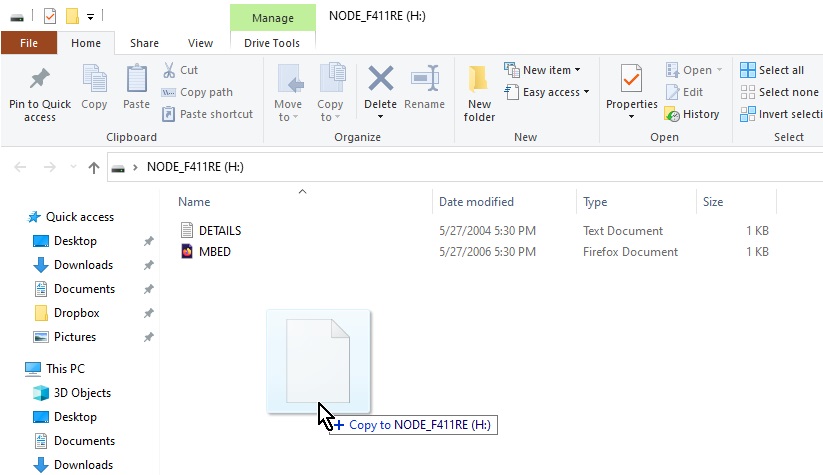This screenshot has width=823, height=475.
Task: Switch to the Share ribbon tab
Action: coord(144,43)
